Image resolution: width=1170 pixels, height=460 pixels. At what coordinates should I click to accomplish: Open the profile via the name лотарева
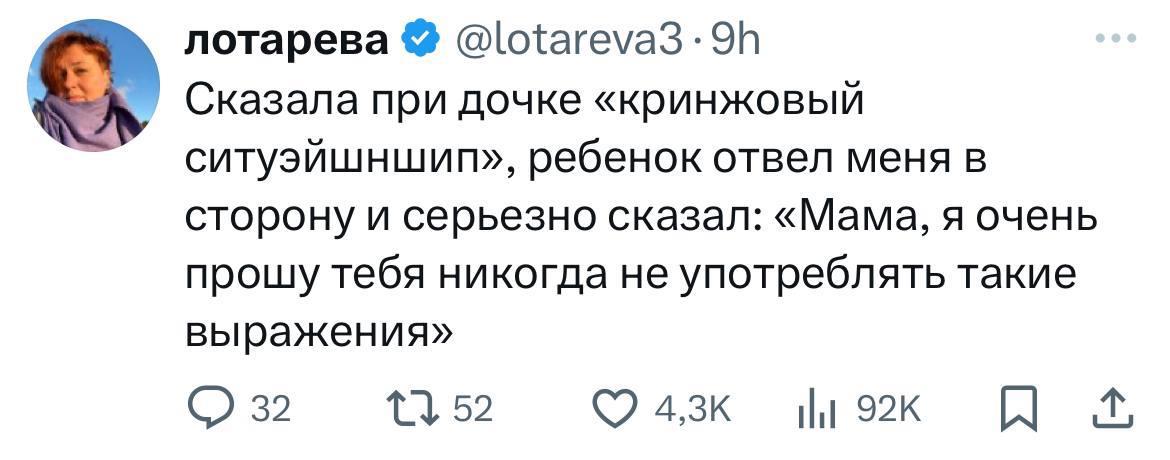(x=288, y=41)
